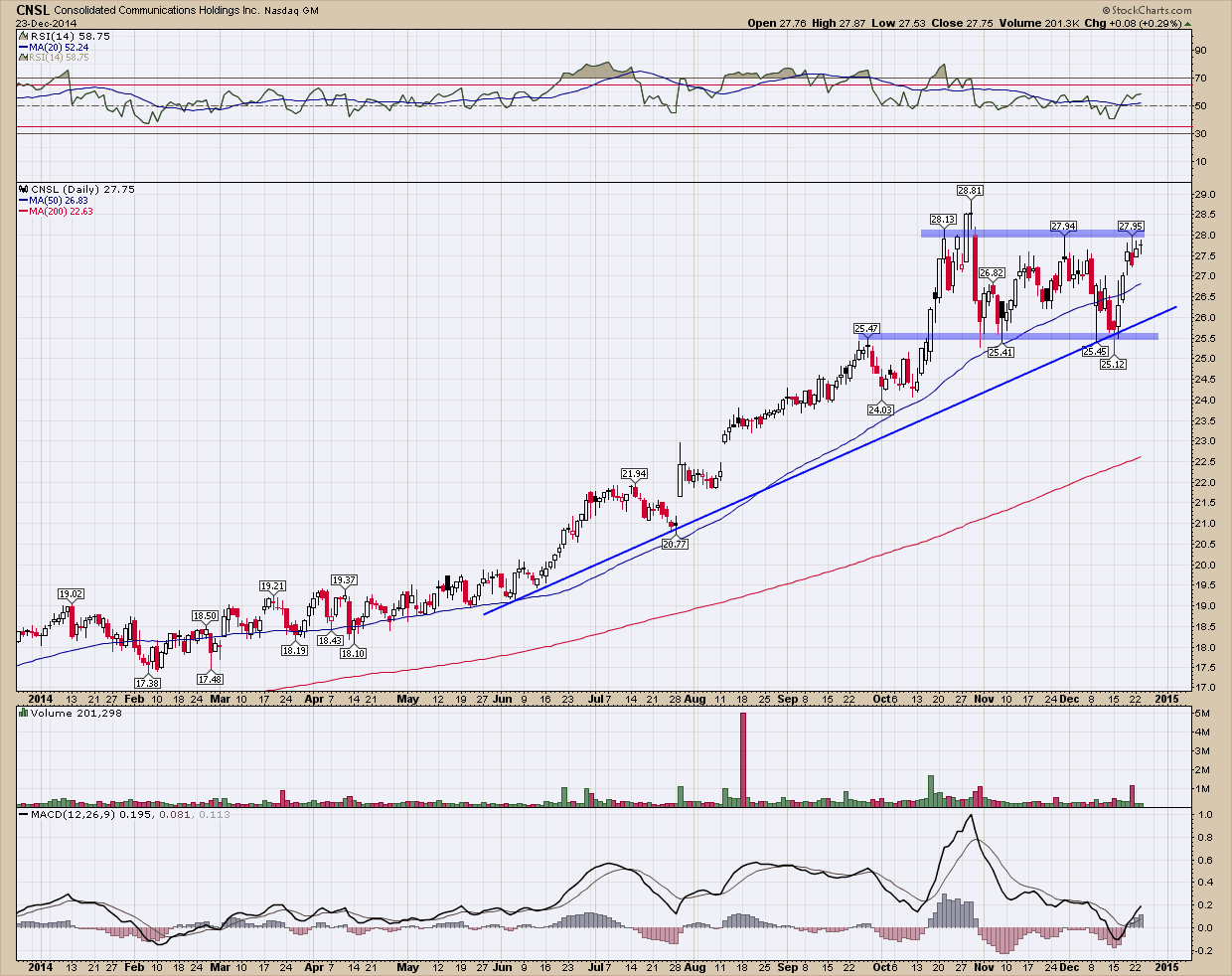Click the upper resistance zone near 28.0
The height and width of the screenshot is (976, 1232).
point(1032,234)
